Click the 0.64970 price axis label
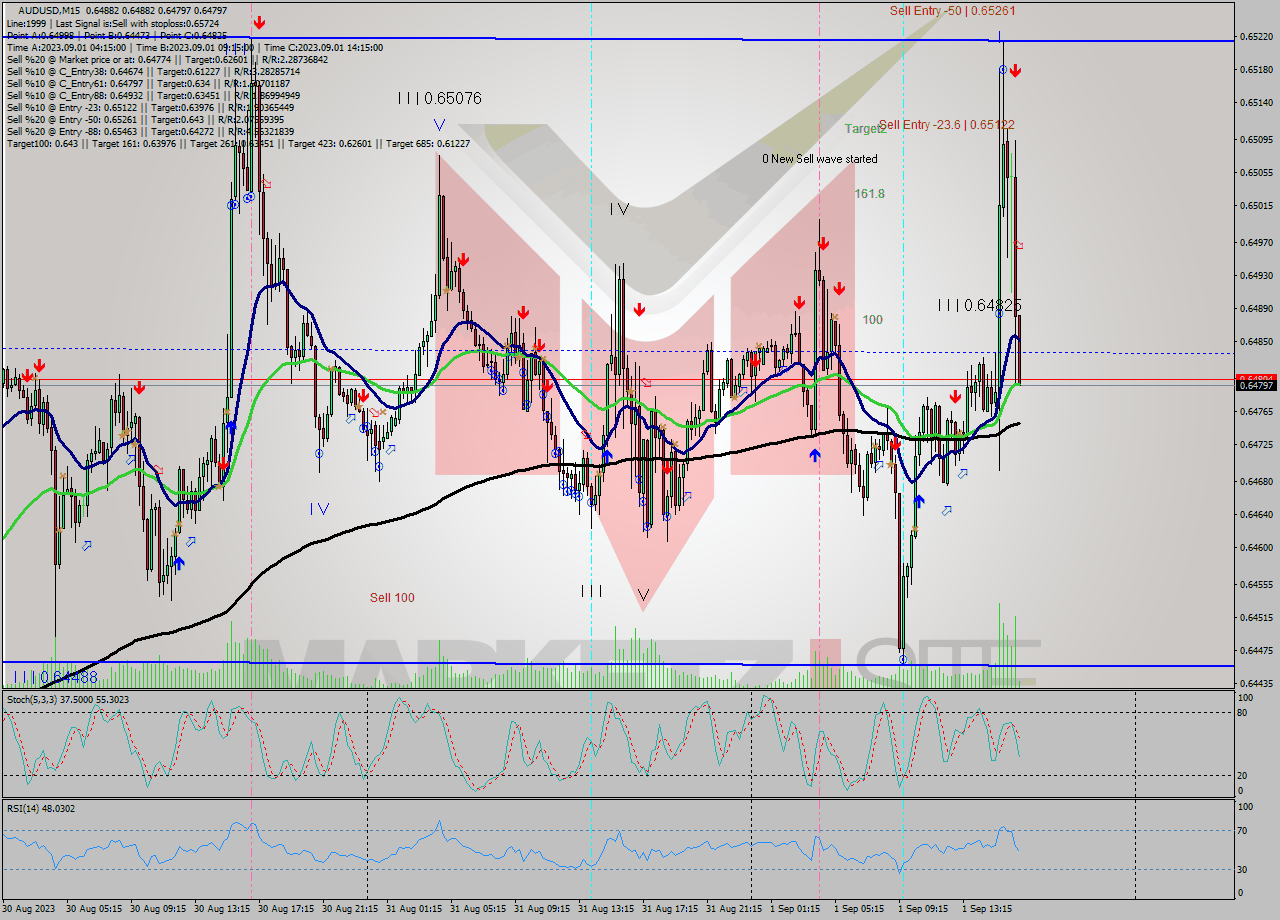1280x920 pixels. 1256,243
